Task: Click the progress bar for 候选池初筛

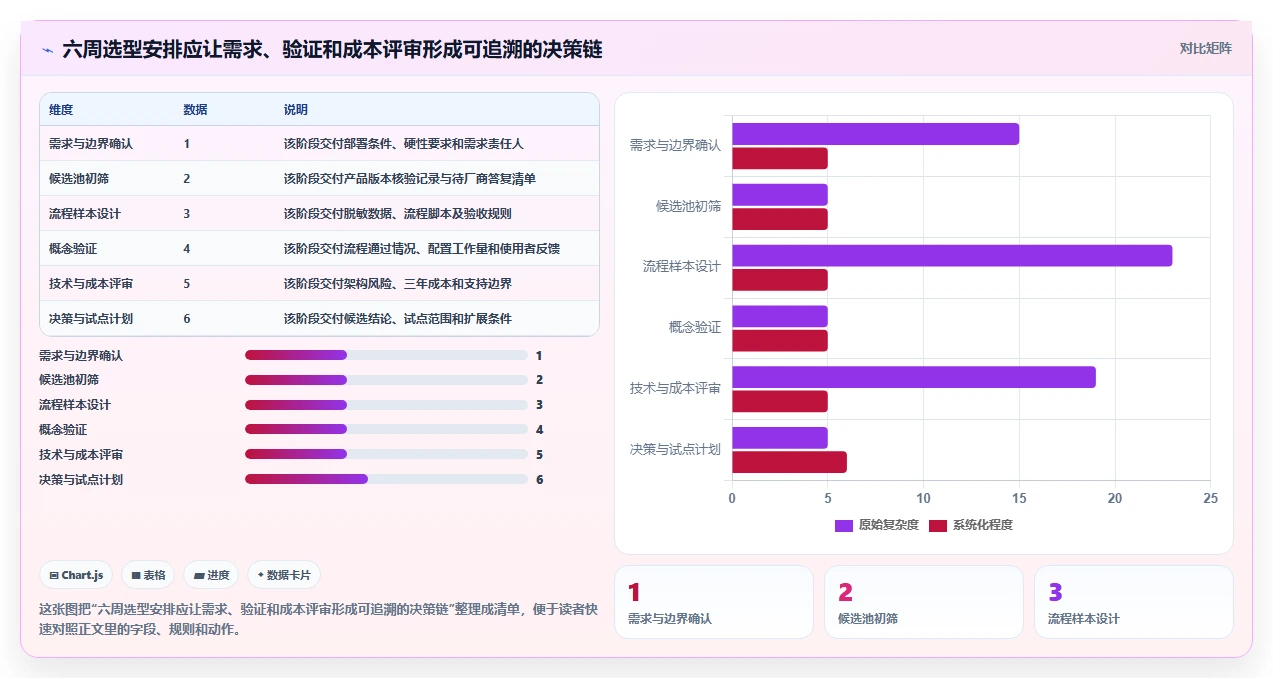Action: [386, 380]
